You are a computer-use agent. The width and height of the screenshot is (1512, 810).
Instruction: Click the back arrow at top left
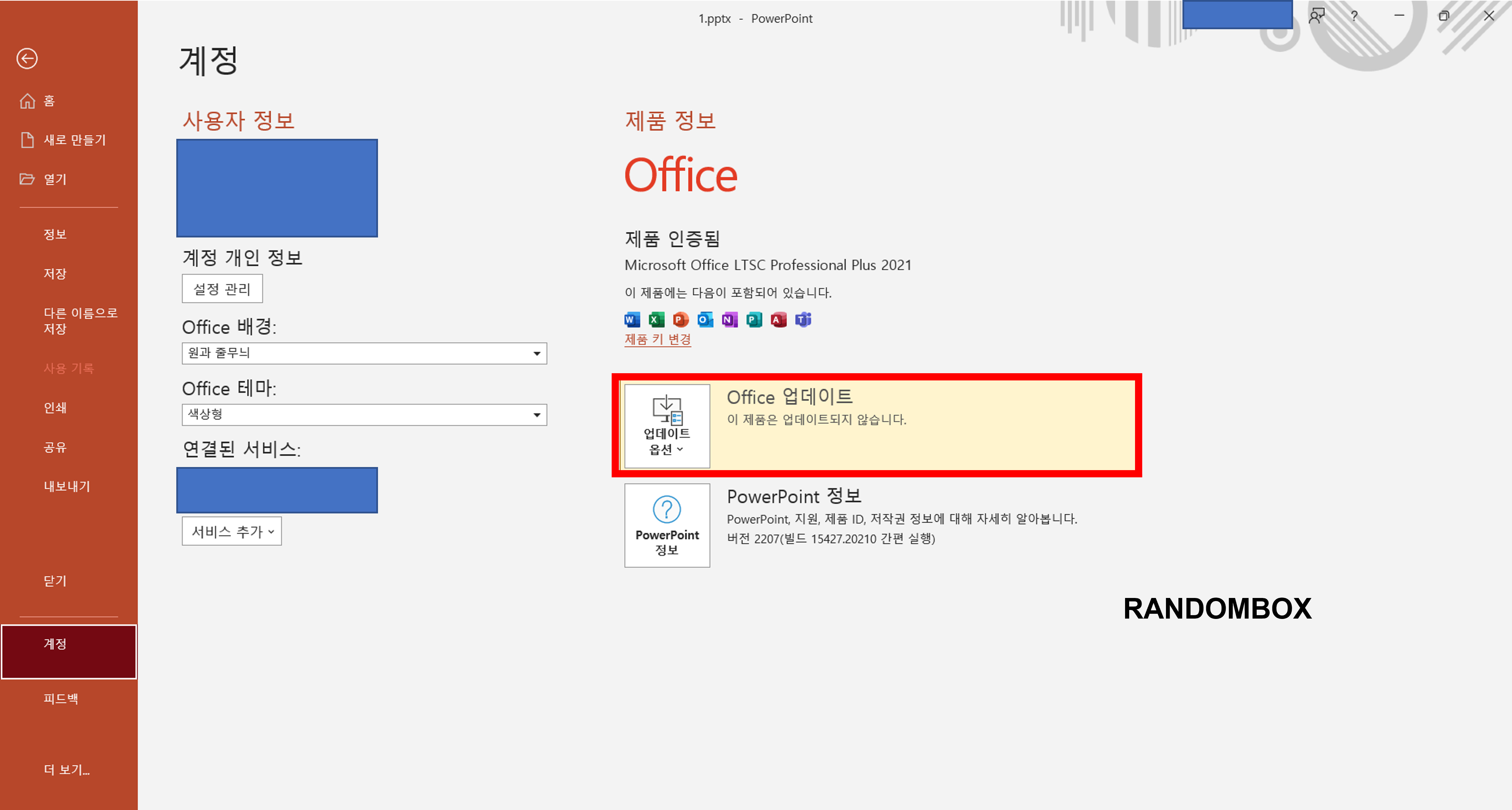pyautogui.click(x=26, y=59)
